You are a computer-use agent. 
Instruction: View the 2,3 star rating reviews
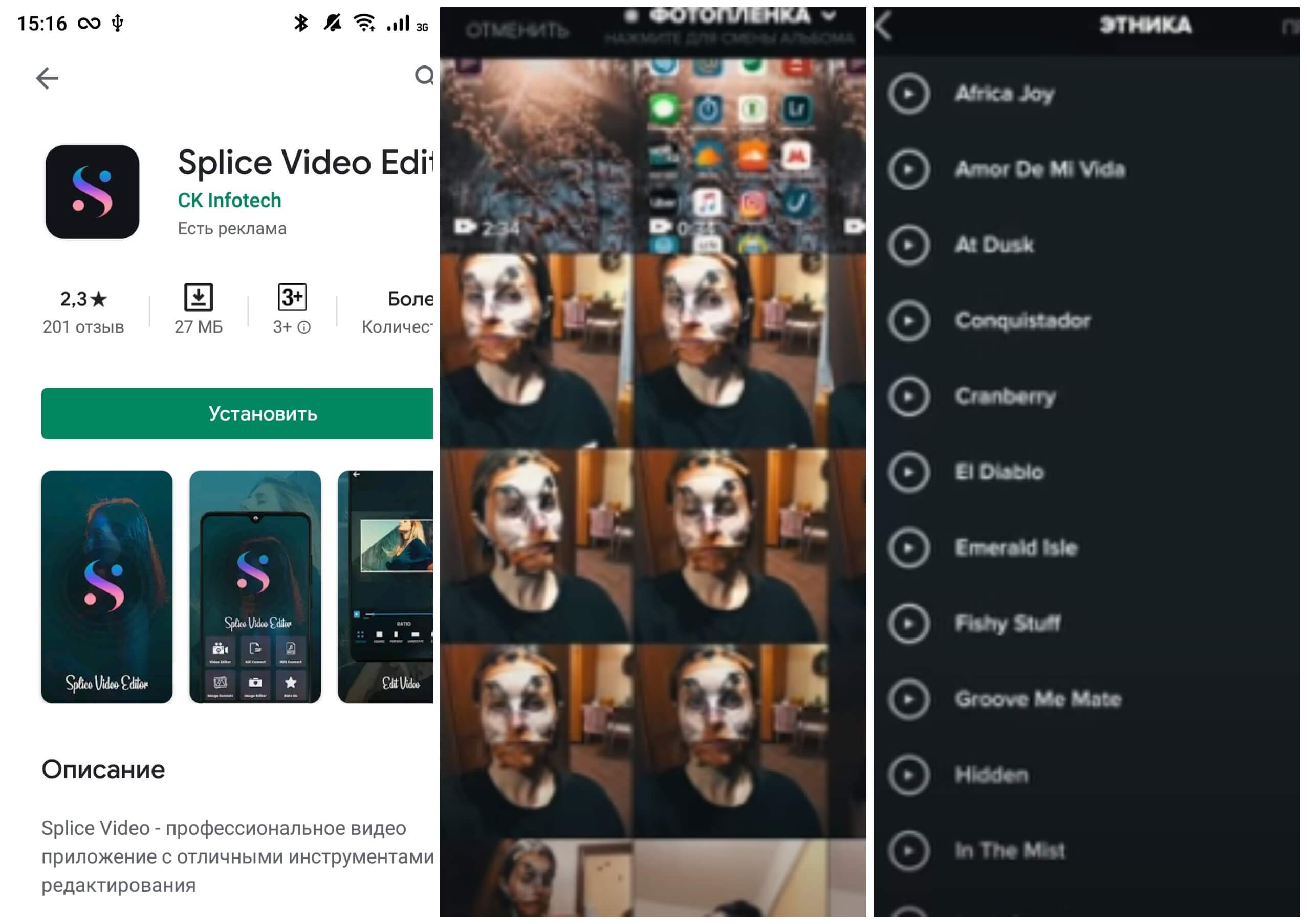tap(83, 312)
